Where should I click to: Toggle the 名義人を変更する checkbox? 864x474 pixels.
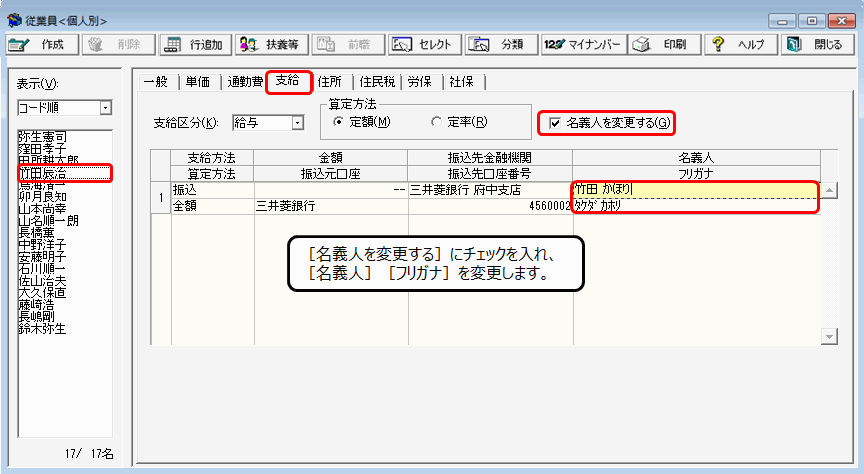pos(554,123)
